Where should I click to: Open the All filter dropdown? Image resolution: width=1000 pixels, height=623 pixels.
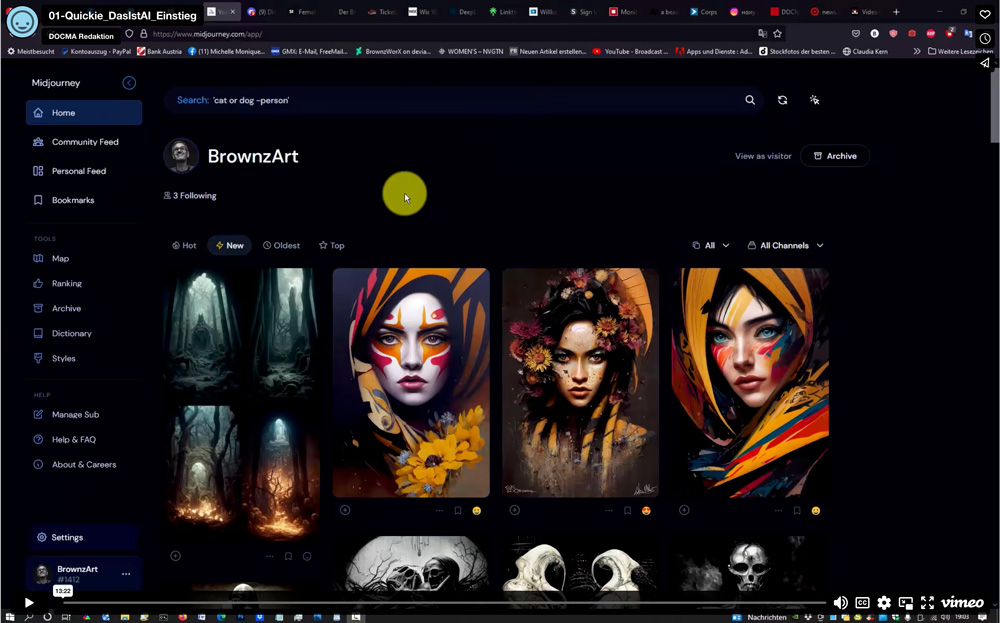pos(711,246)
